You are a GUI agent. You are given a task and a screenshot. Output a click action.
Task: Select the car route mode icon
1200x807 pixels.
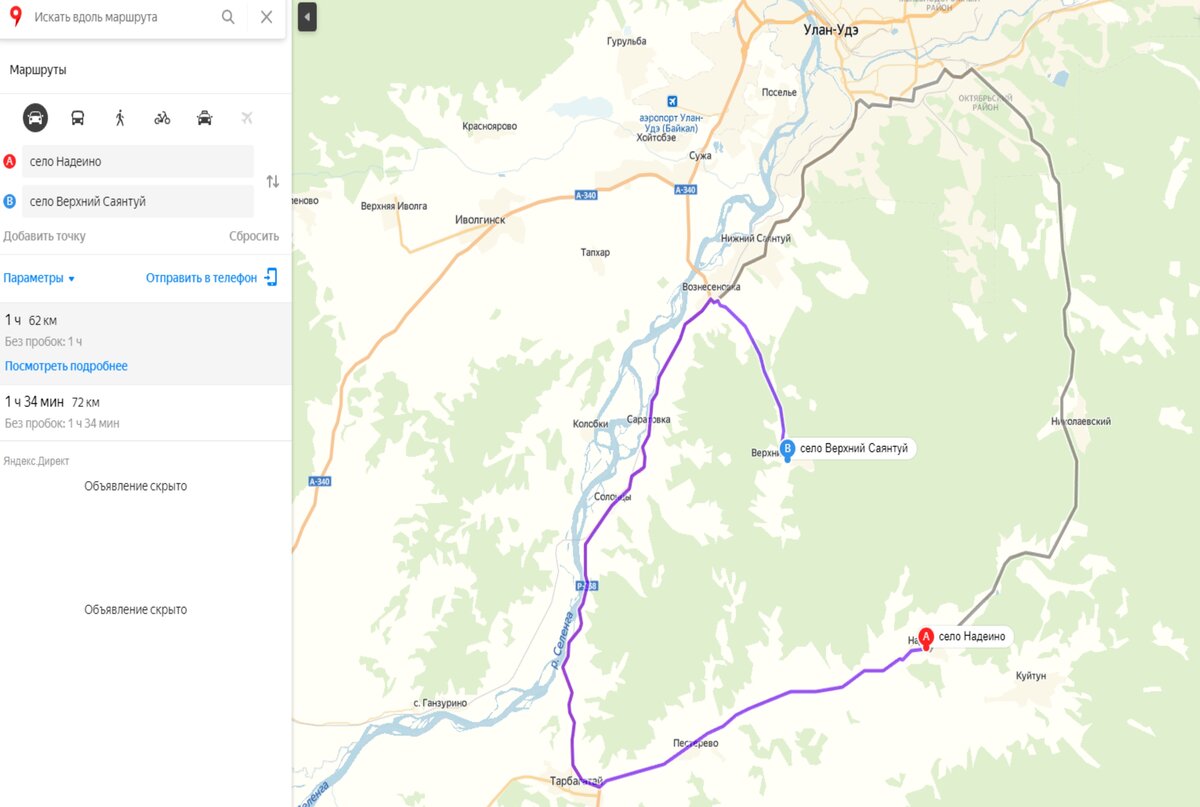pos(36,118)
